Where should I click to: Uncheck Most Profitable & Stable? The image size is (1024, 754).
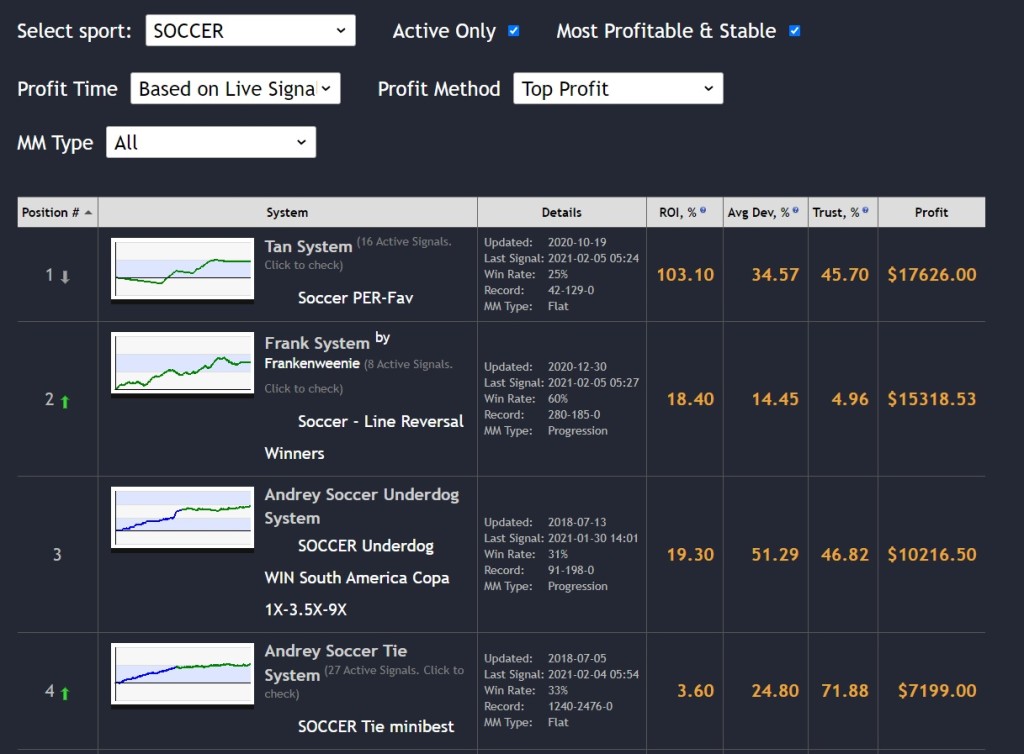pyautogui.click(x=795, y=30)
